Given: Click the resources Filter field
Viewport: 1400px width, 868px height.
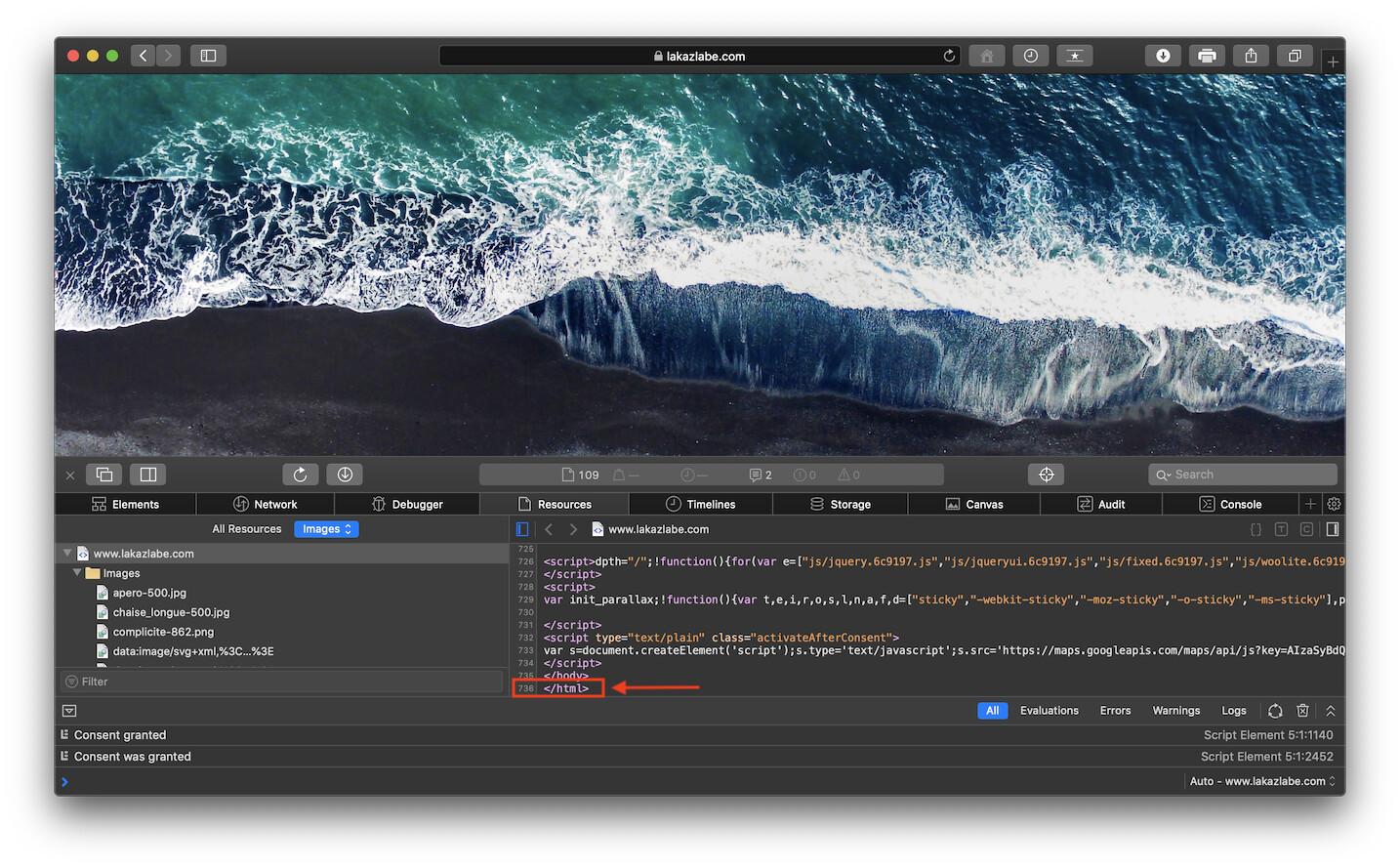Looking at the screenshot, I should 281,682.
